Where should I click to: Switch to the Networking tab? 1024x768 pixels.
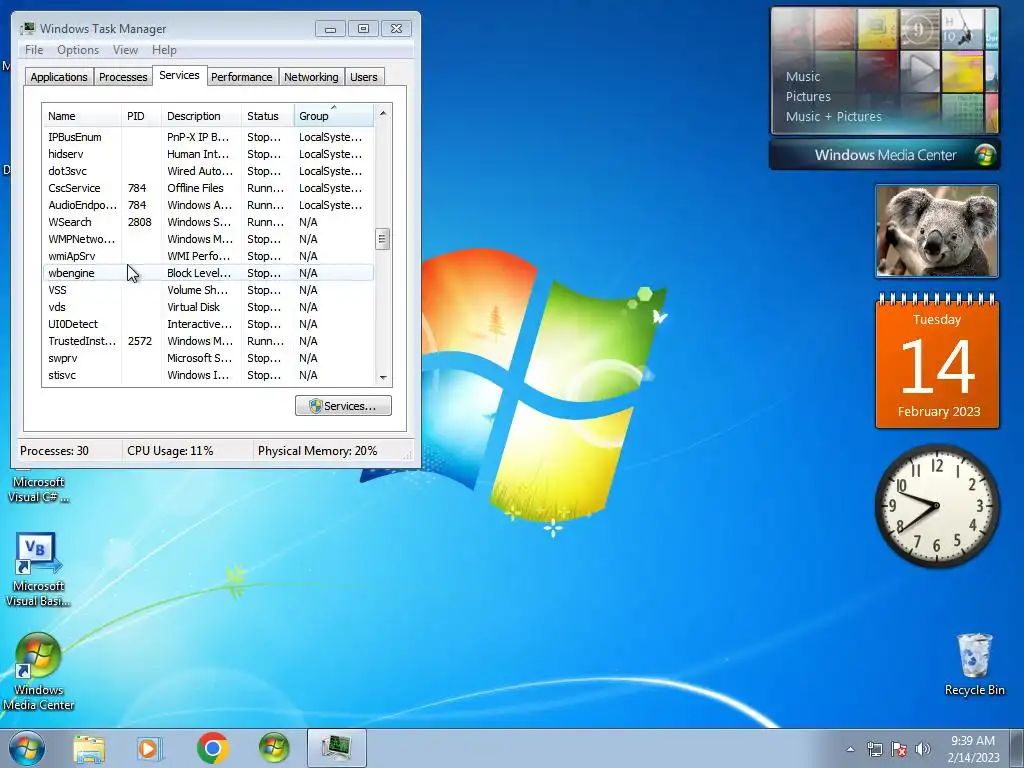coord(311,77)
